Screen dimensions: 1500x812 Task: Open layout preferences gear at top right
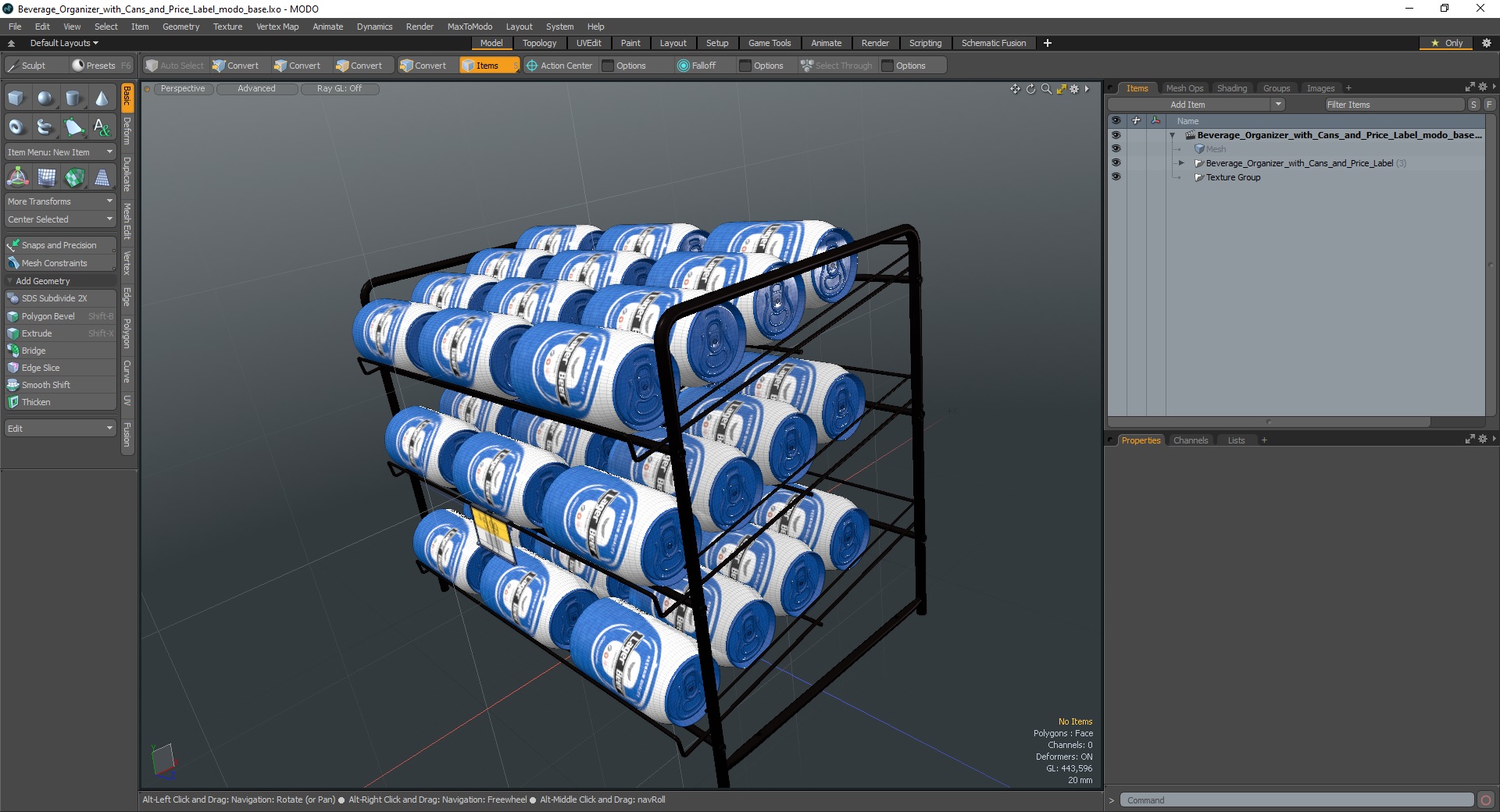[x=1486, y=43]
